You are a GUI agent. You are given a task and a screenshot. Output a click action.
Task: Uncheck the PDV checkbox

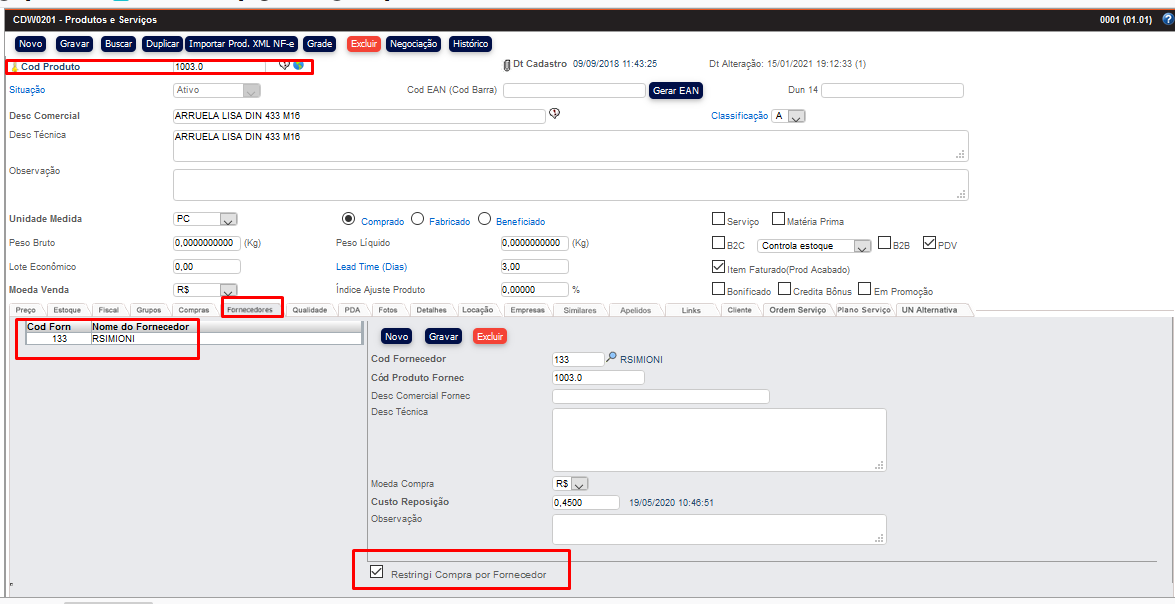pos(929,243)
